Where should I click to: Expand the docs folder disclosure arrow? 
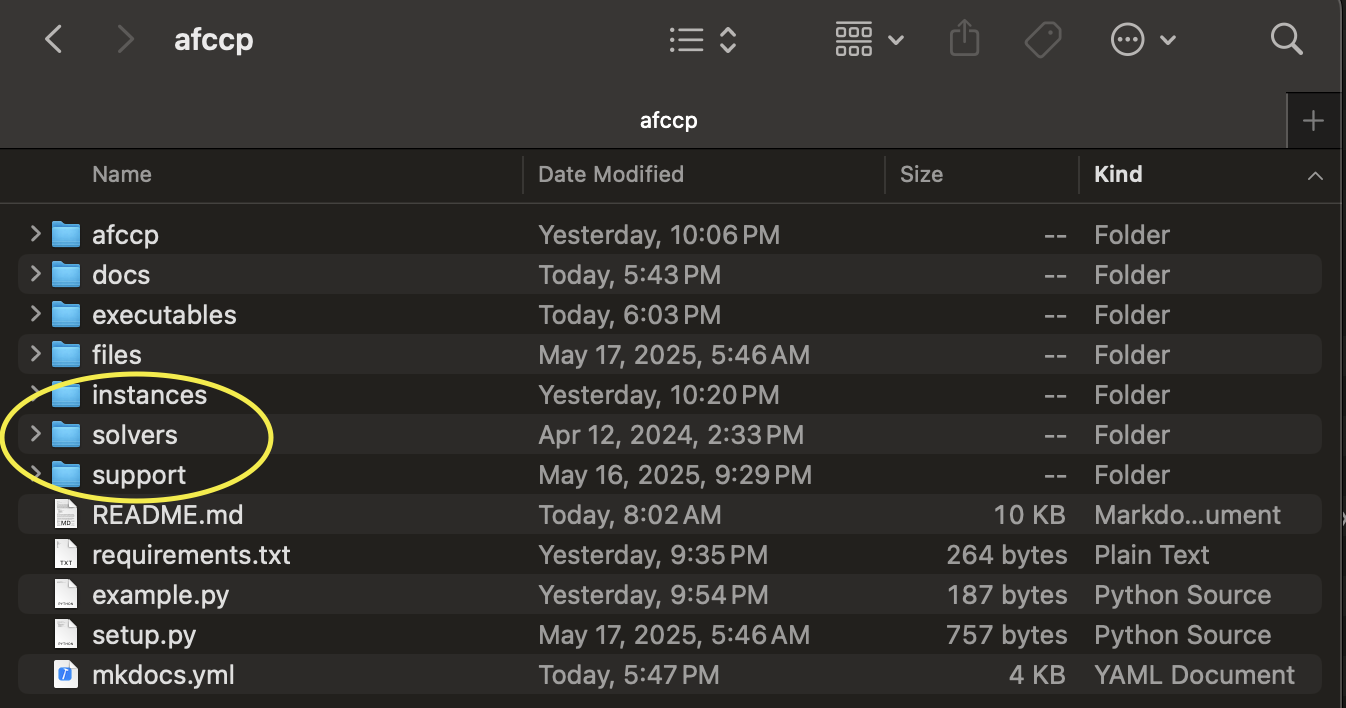click(35, 274)
